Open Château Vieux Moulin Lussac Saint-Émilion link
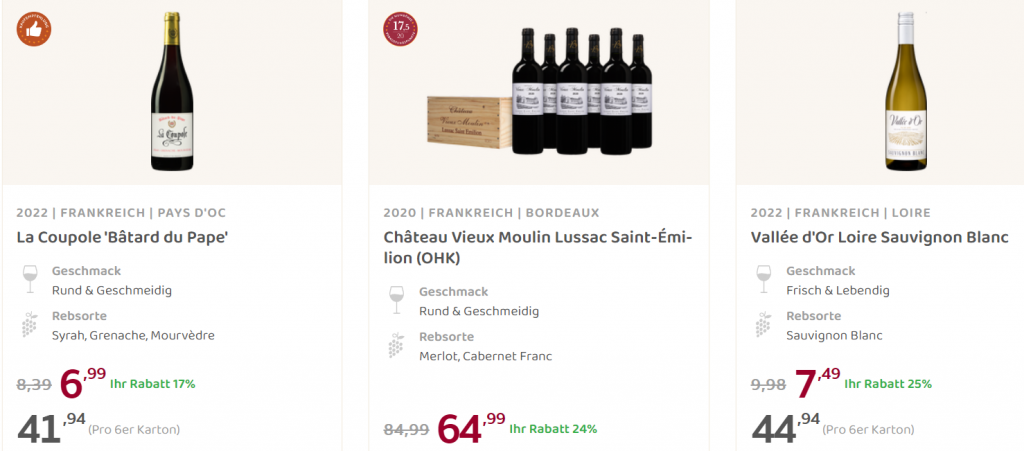 [x=537, y=248]
